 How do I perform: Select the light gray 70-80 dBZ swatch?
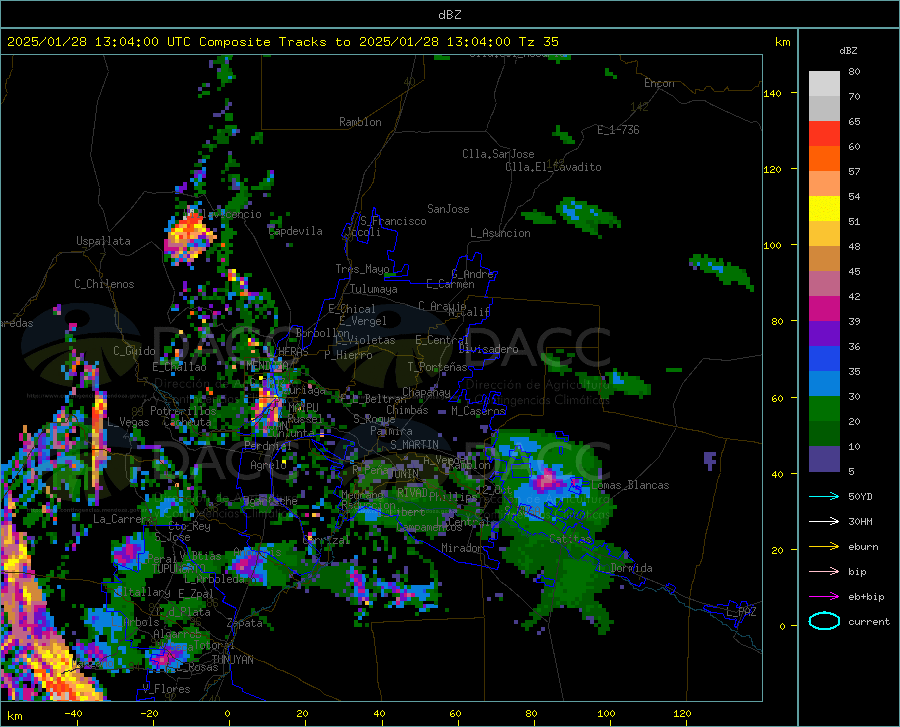824,84
